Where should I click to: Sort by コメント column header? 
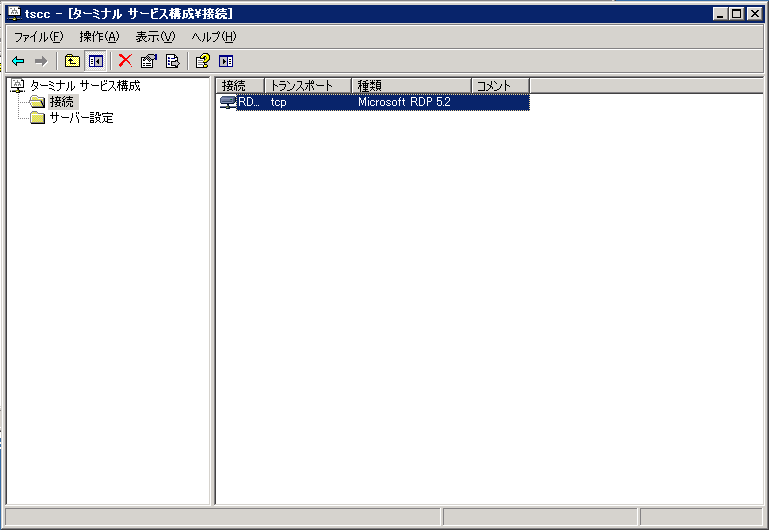tap(500, 86)
